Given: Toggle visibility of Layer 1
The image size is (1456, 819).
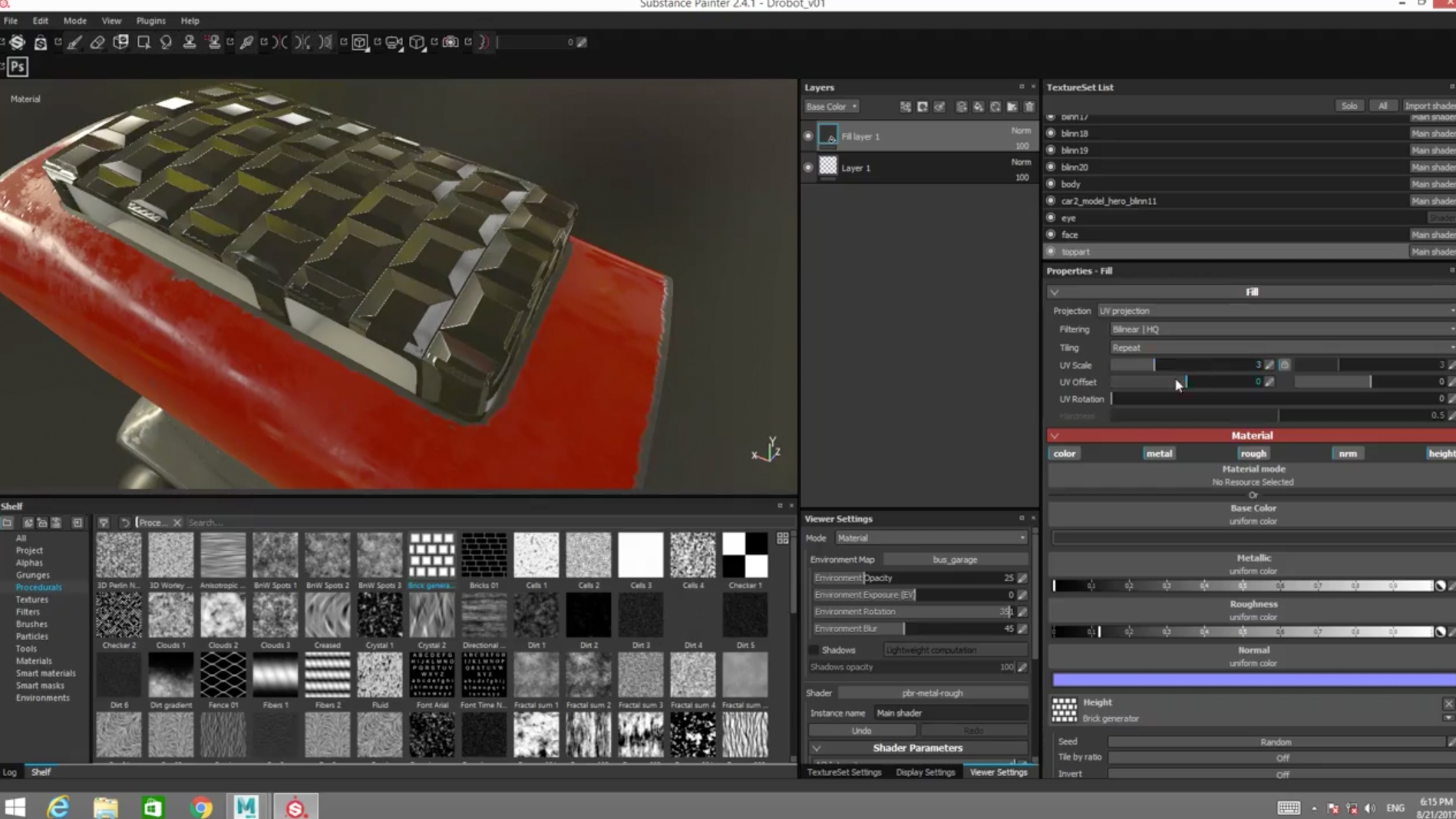Looking at the screenshot, I should 808,167.
